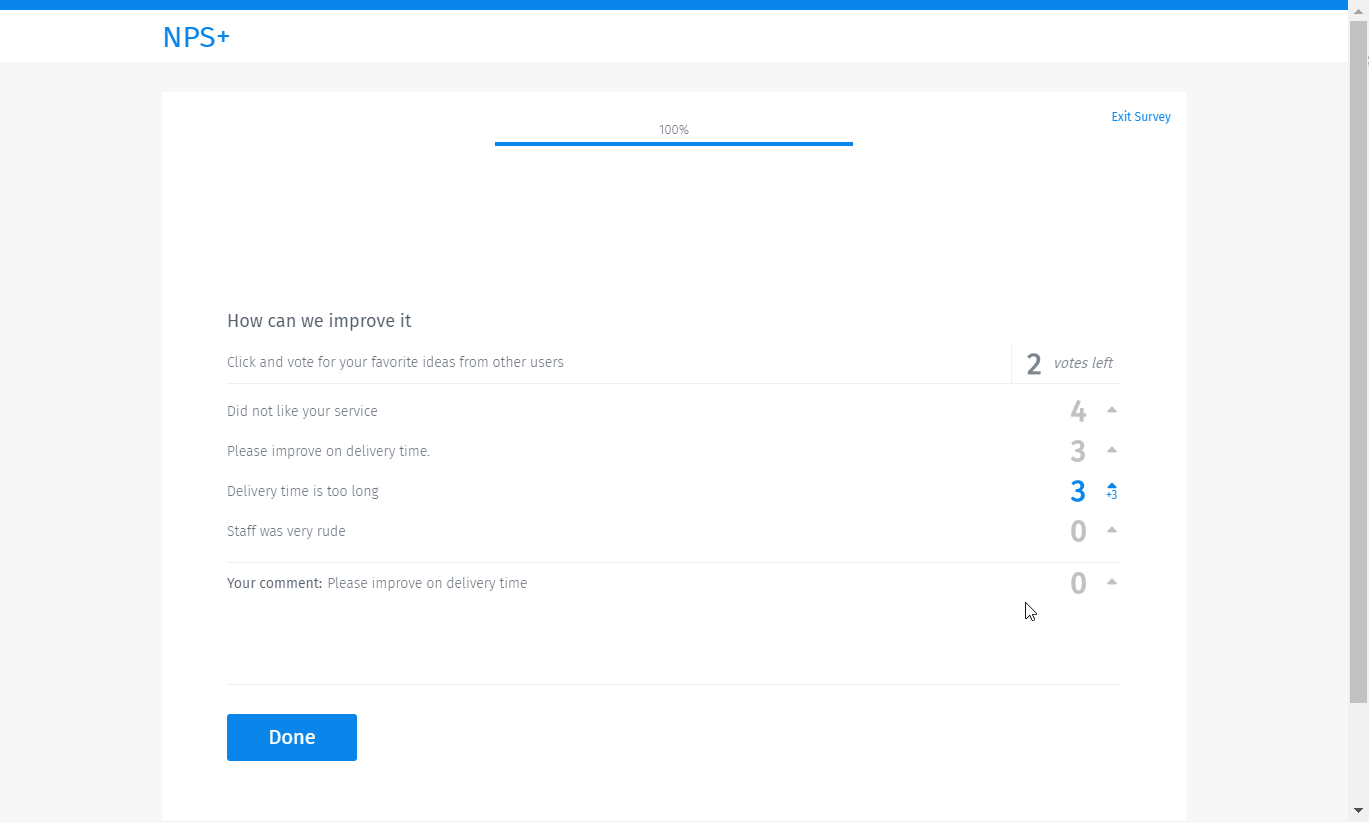Screen dimensions: 1369x822
Task: Click the upvote caret beside "Staff was very rude"
Action: (1111, 530)
